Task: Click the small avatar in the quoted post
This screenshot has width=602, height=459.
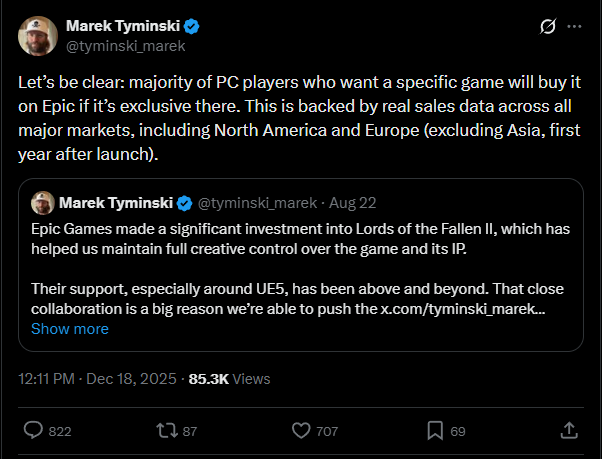Action: 43,204
